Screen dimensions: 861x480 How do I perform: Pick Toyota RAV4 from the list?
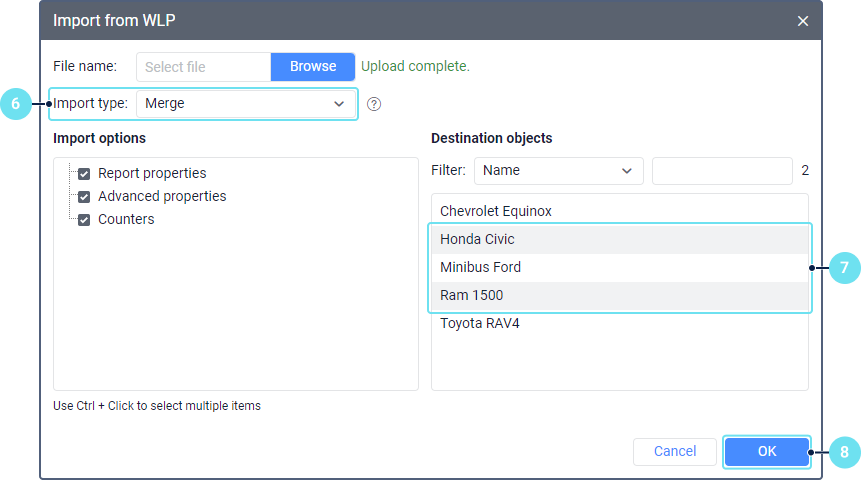pos(480,324)
